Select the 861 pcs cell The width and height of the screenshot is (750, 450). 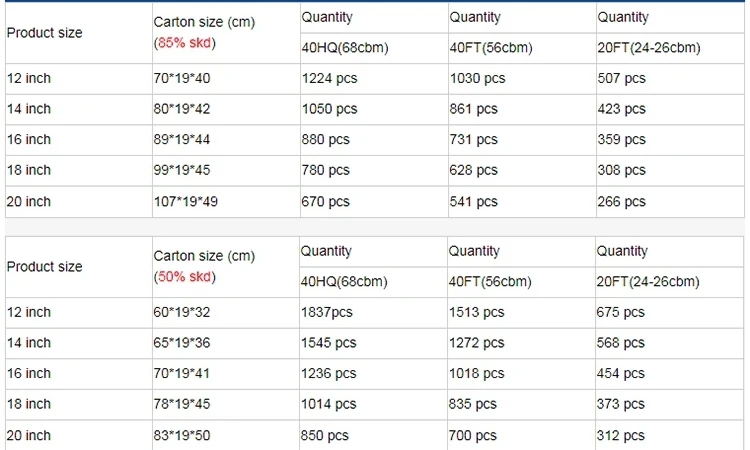pyautogui.click(x=473, y=109)
